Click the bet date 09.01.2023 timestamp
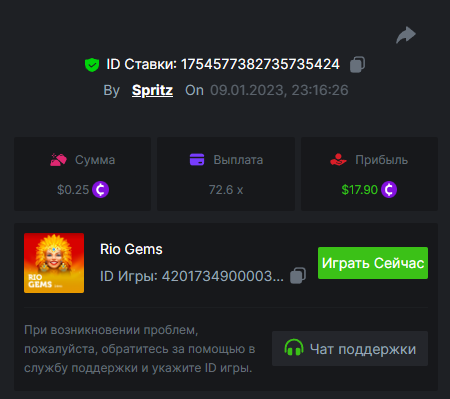The height and width of the screenshot is (399, 450). point(279,90)
